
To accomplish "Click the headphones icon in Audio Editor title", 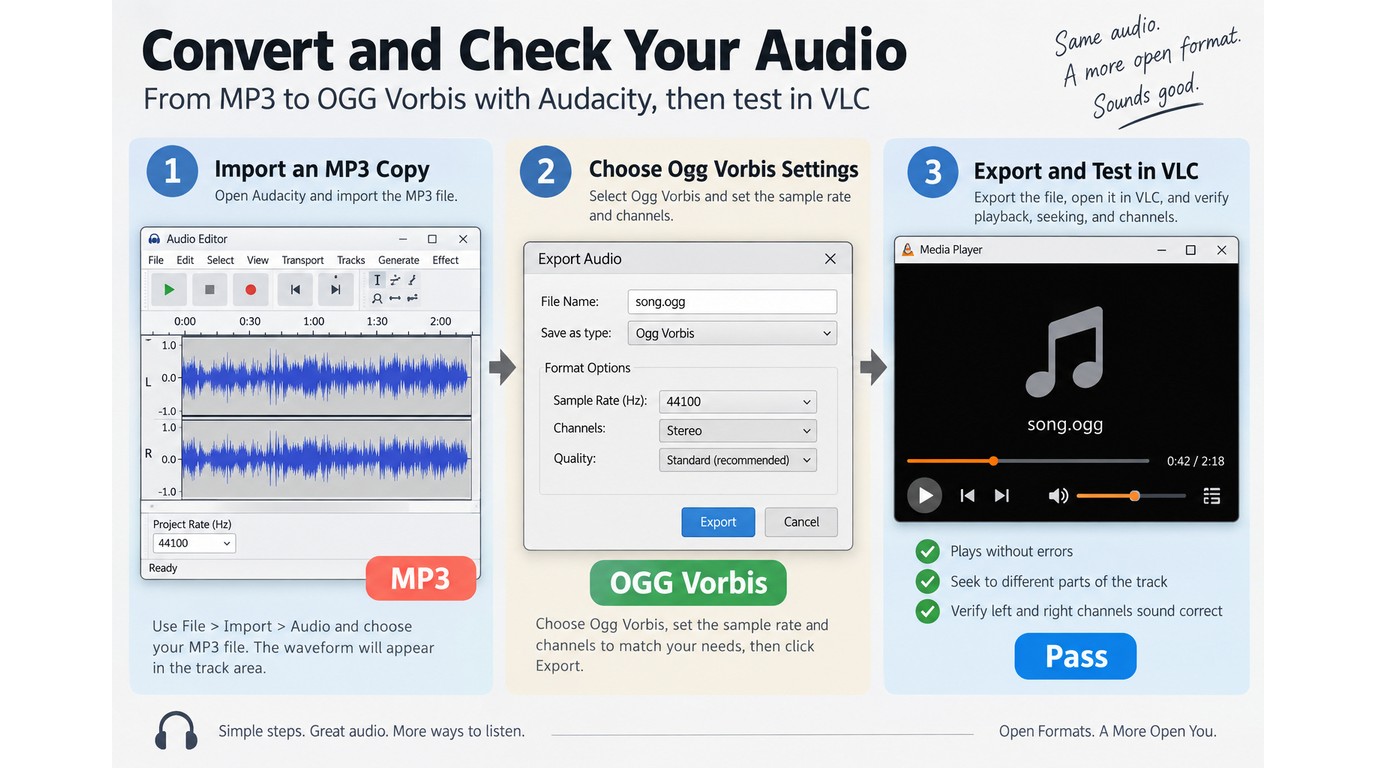I will pyautogui.click(x=154, y=239).
